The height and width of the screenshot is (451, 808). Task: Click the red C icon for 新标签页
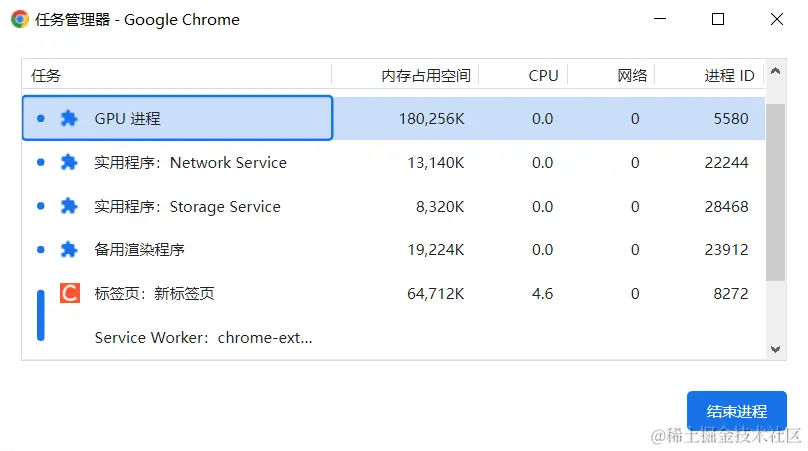[69, 293]
